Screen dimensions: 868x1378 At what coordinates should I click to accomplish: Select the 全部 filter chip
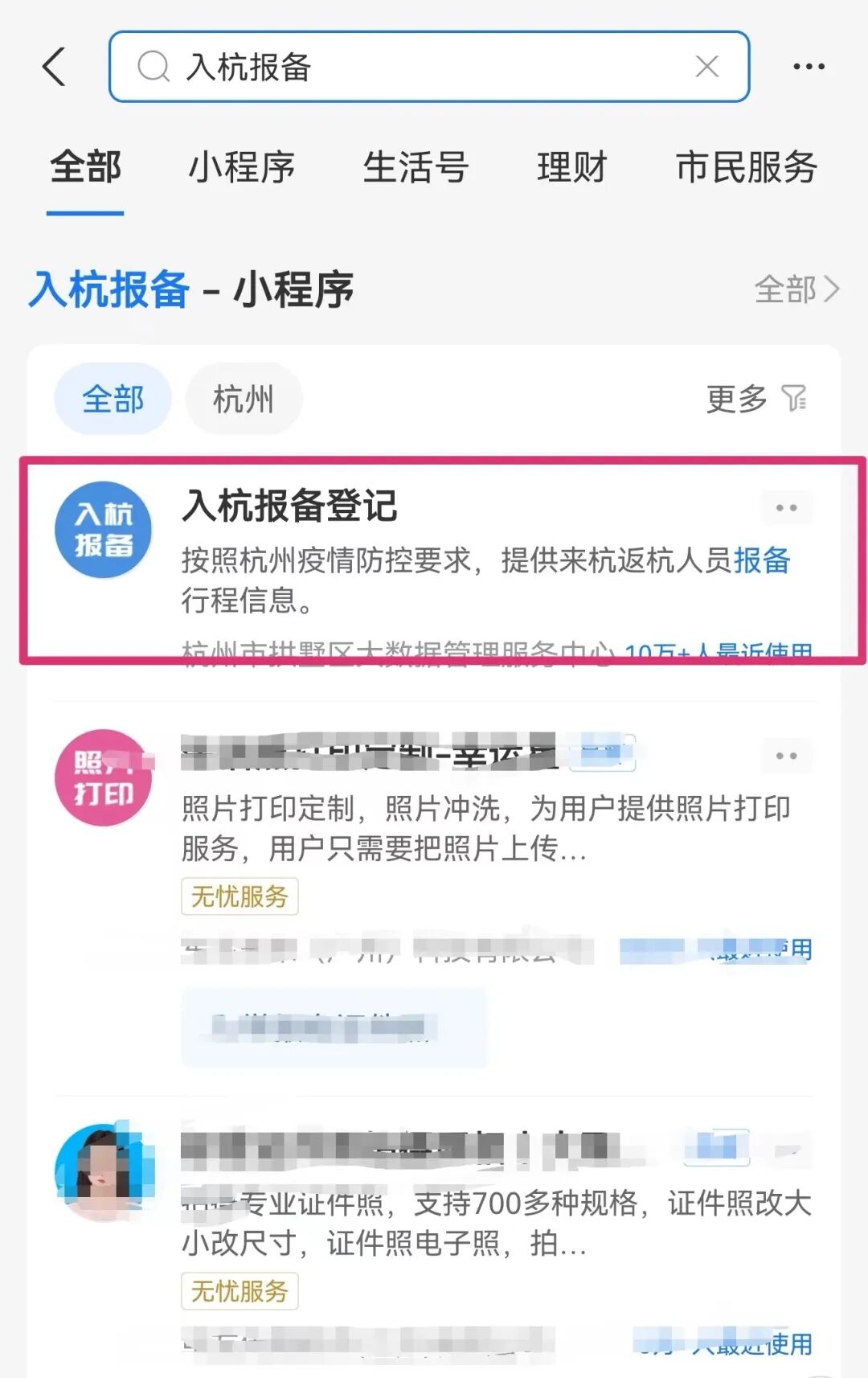(x=113, y=399)
